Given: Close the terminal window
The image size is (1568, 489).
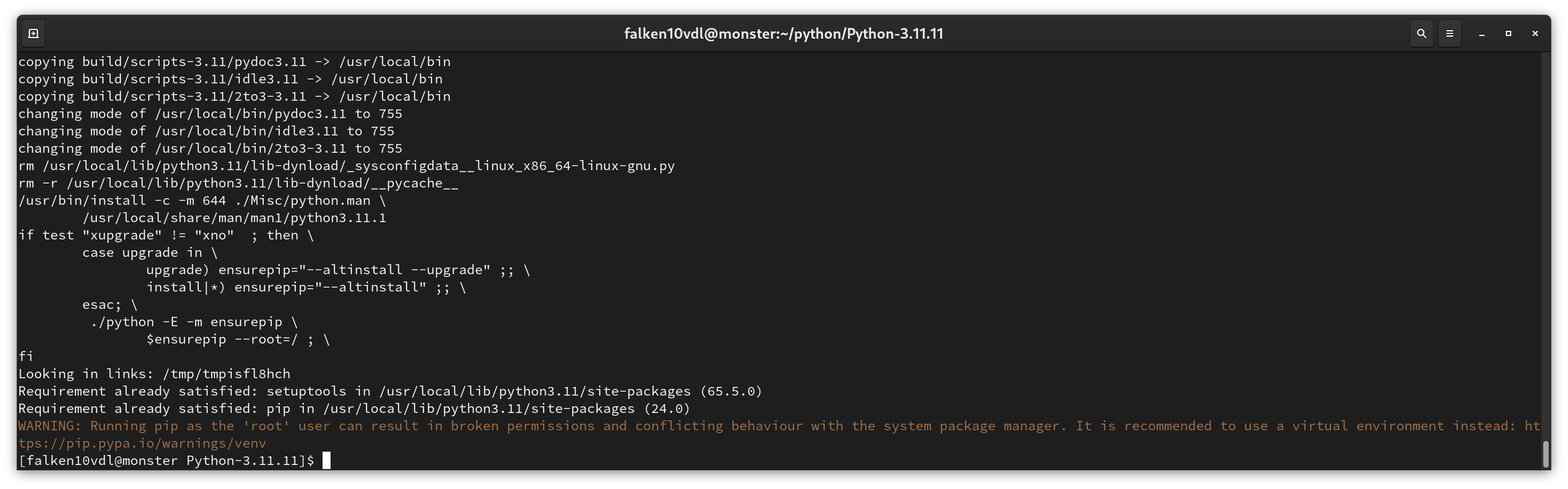Looking at the screenshot, I should point(1535,33).
